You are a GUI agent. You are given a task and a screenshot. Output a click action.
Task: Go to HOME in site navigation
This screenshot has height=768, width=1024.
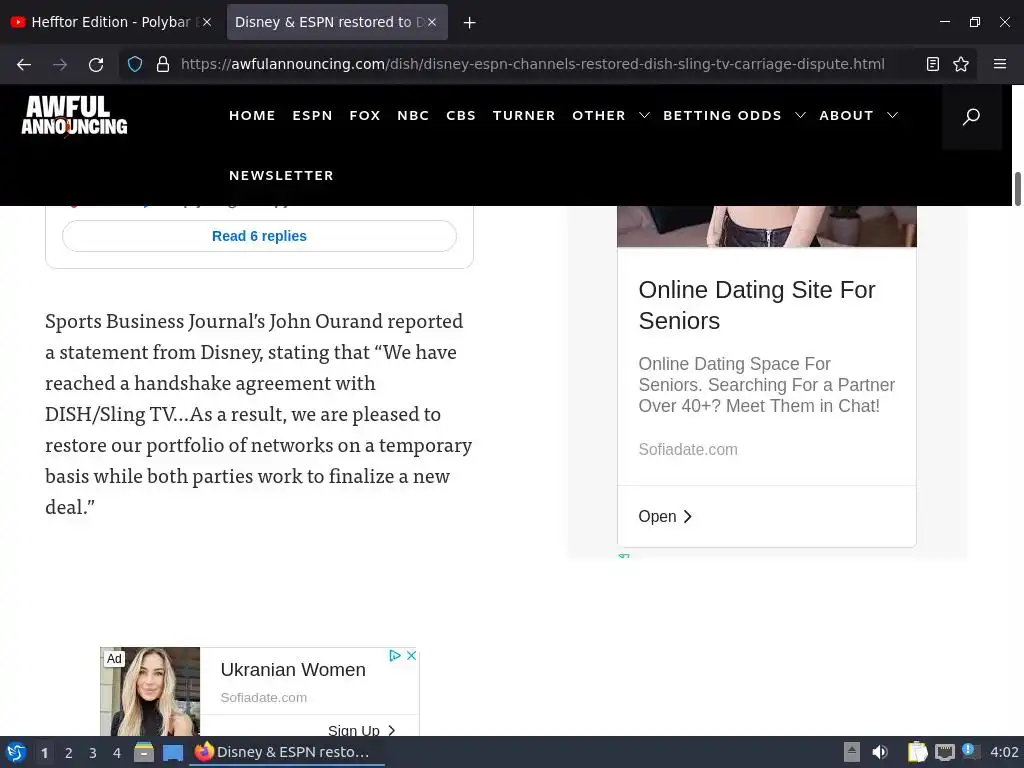pos(252,116)
